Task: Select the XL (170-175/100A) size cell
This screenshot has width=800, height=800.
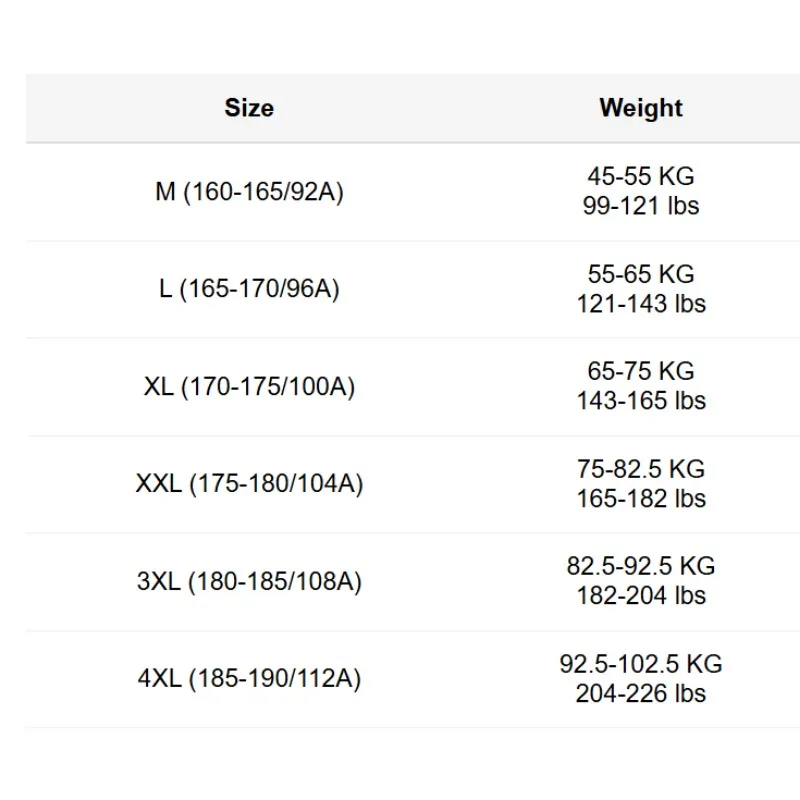Action: 249,386
